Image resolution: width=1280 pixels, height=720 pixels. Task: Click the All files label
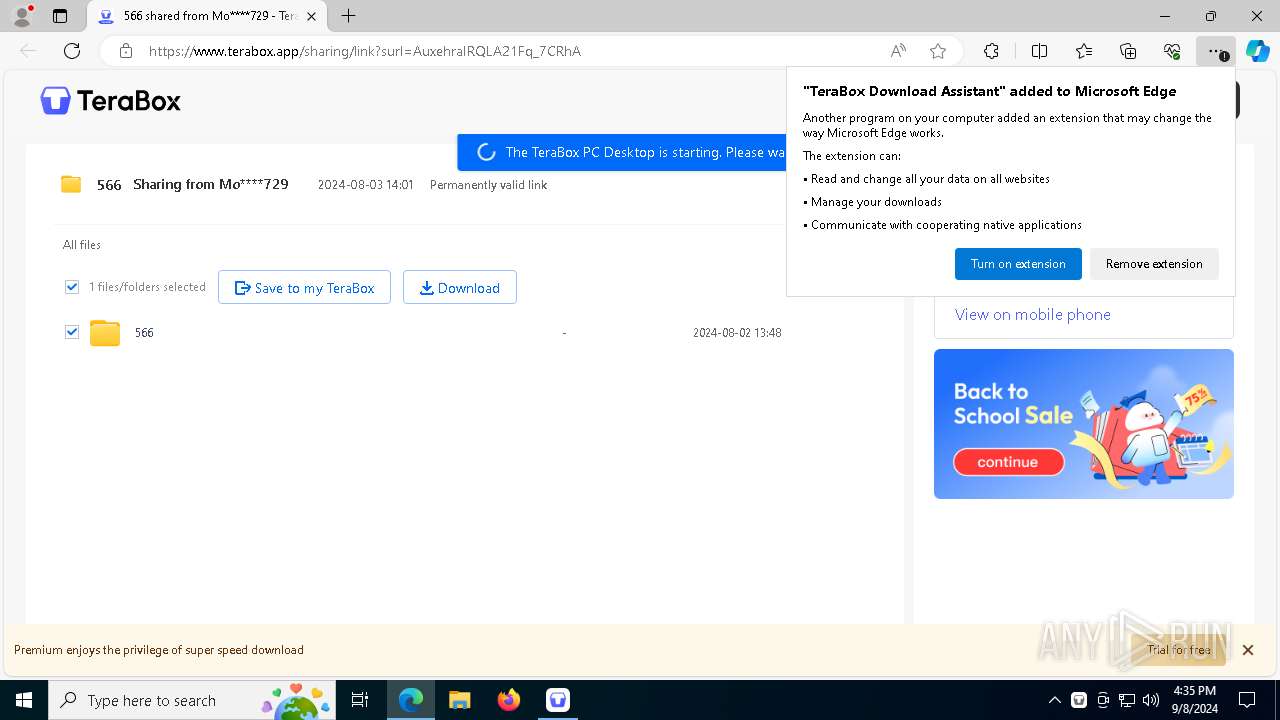pos(82,245)
